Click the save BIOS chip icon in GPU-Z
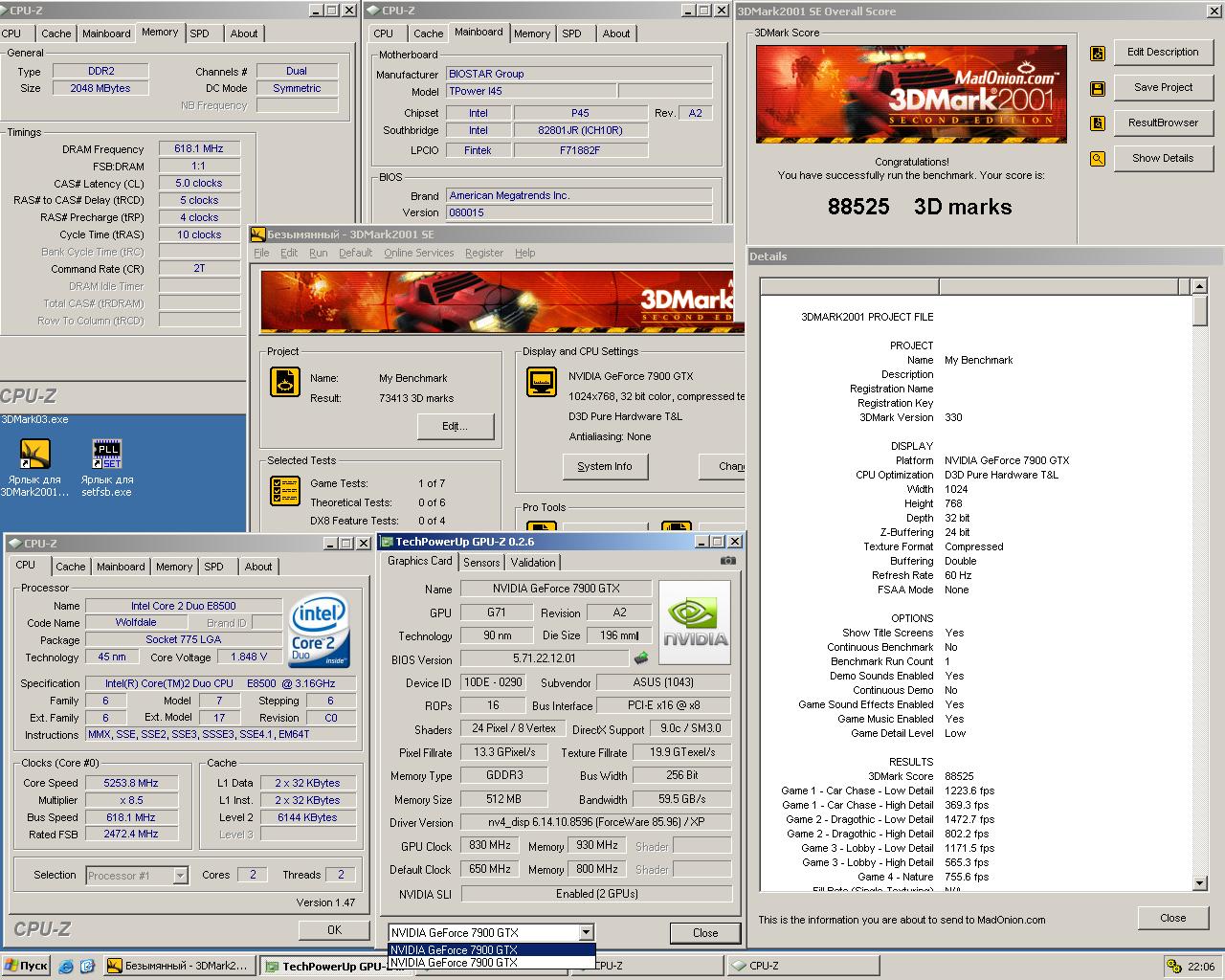This screenshot has width=1225, height=980. click(641, 658)
